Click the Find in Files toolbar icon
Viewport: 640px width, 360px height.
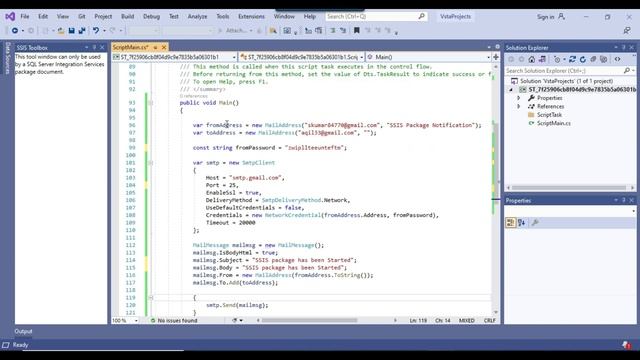click(x=273, y=31)
